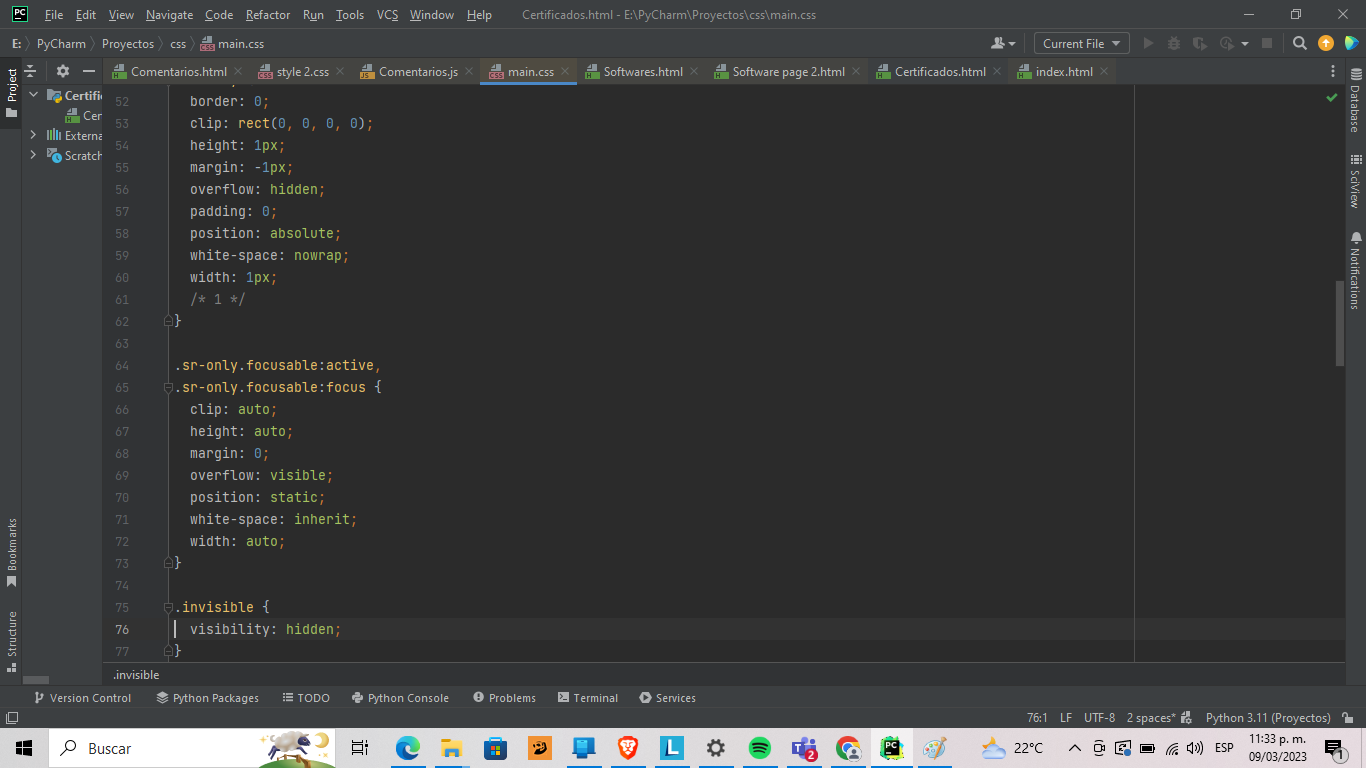Expand the Scratches tree node
This screenshot has width=1366, height=768.
(x=33, y=155)
